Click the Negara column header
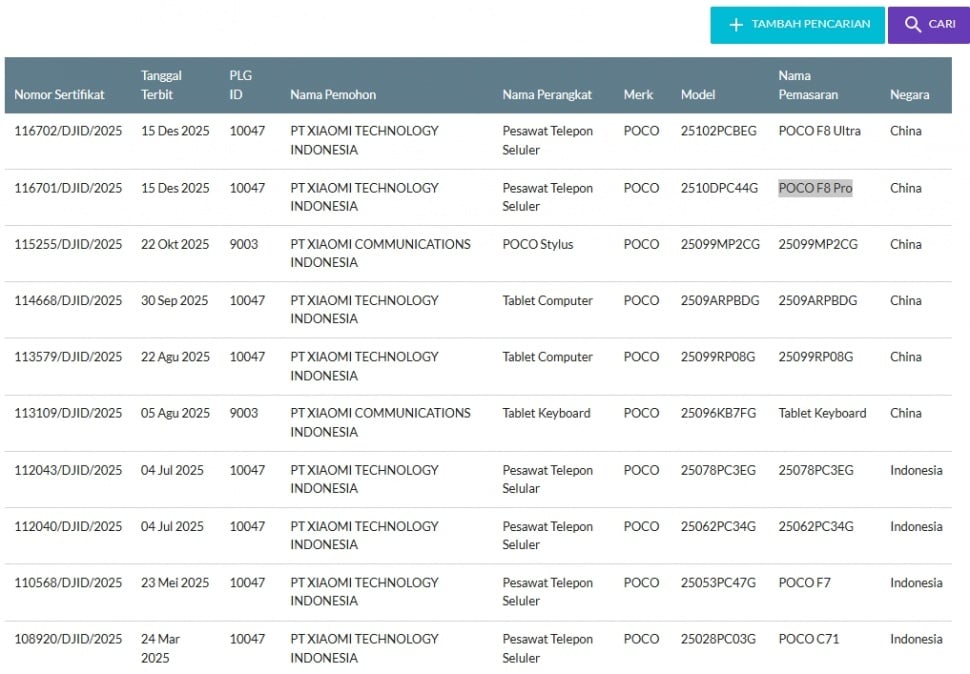 (909, 95)
